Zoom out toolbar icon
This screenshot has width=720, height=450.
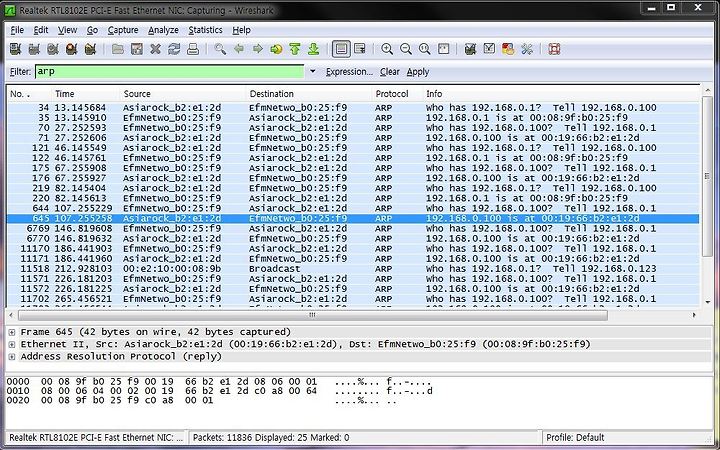point(406,49)
